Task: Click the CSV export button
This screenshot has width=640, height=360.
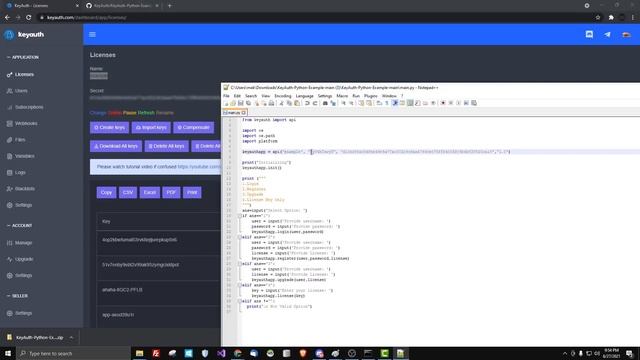Action: pyautogui.click(x=128, y=192)
